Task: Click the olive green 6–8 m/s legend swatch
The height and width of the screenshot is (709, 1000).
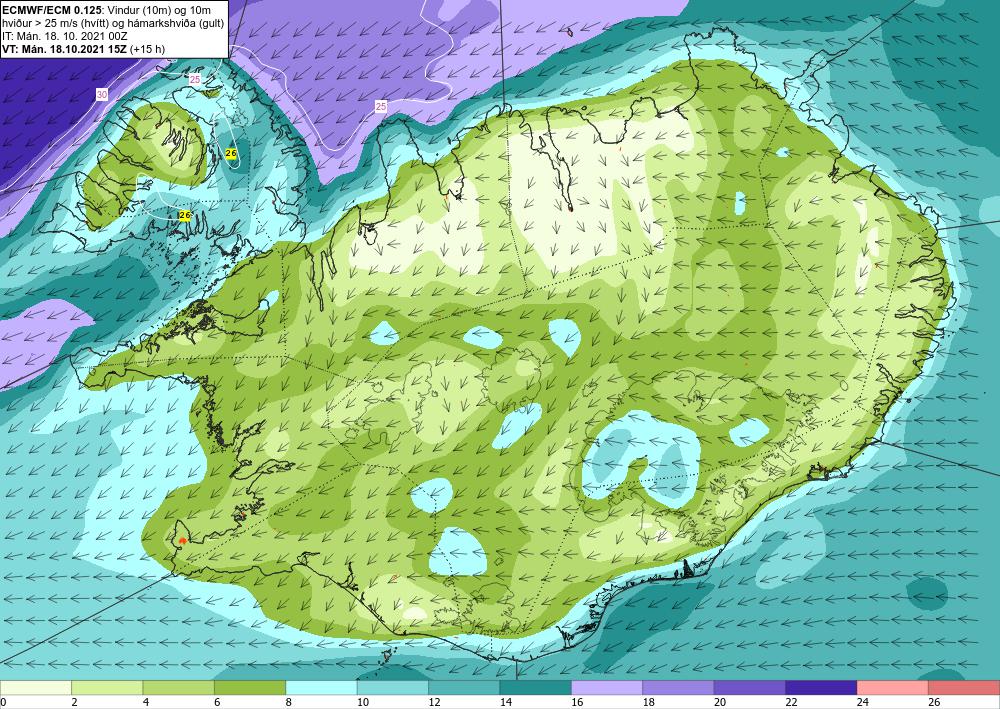Action: pyautogui.click(x=250, y=688)
